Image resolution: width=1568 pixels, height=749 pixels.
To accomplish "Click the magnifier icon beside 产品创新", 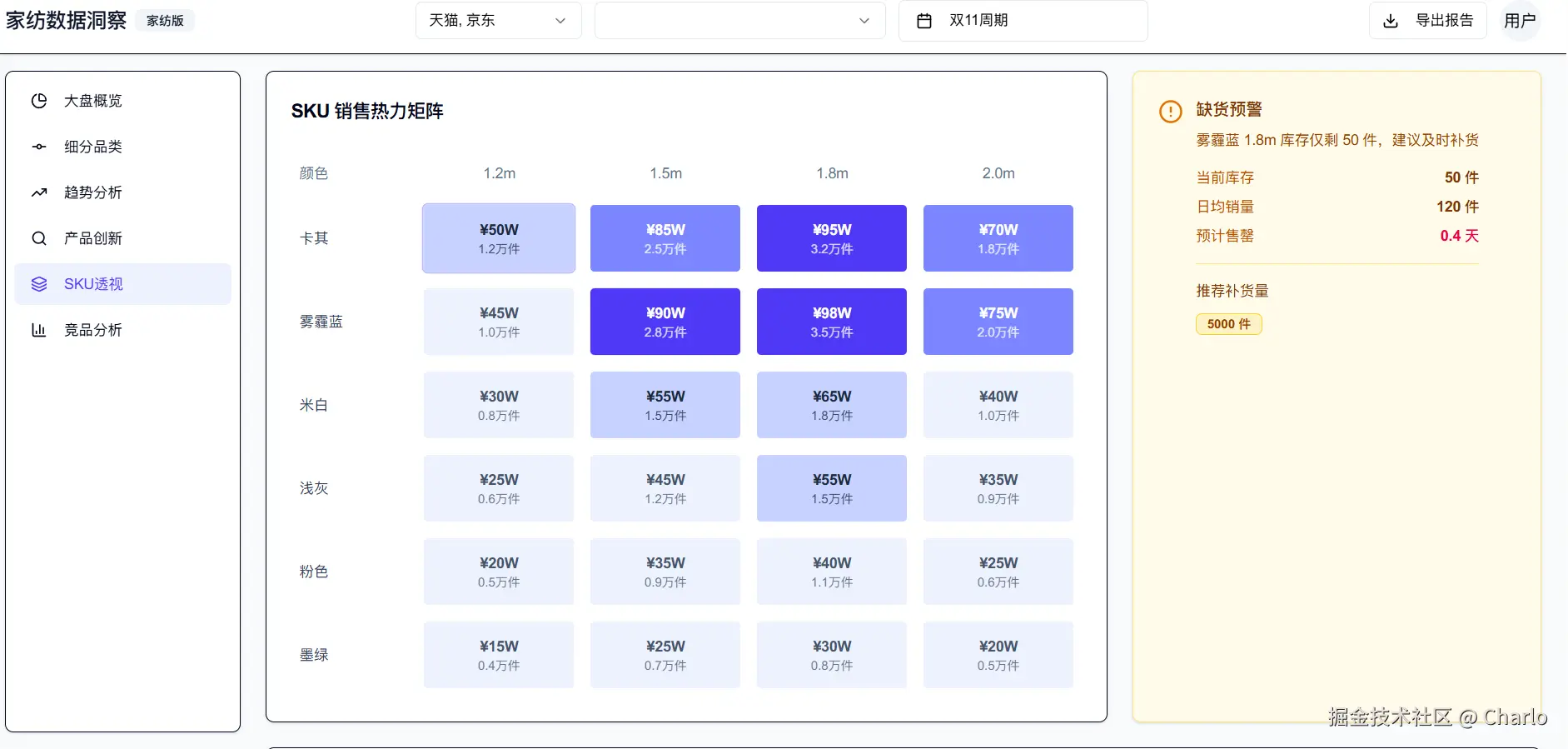I will pos(39,238).
